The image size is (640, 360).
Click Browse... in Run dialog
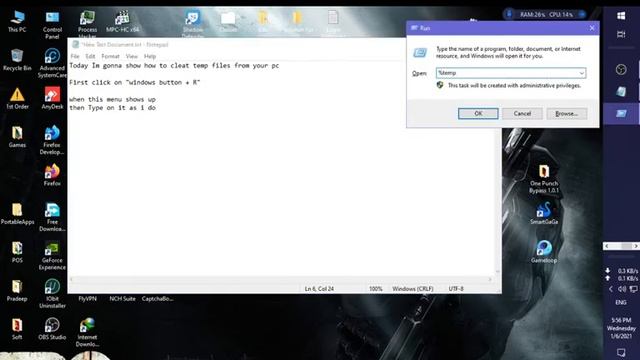[x=567, y=113]
